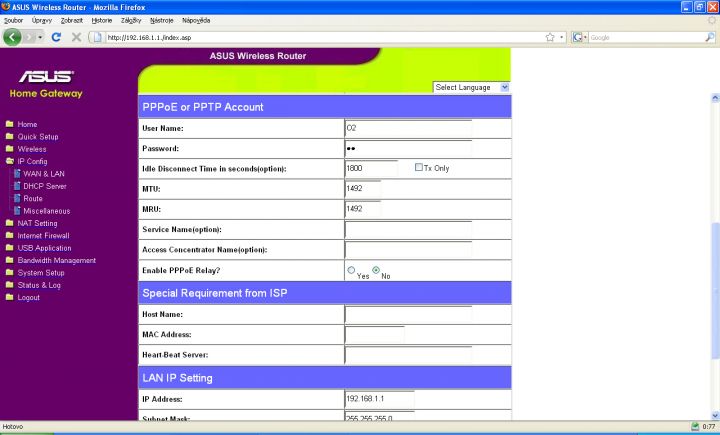Click the Host Name input field

408,315
